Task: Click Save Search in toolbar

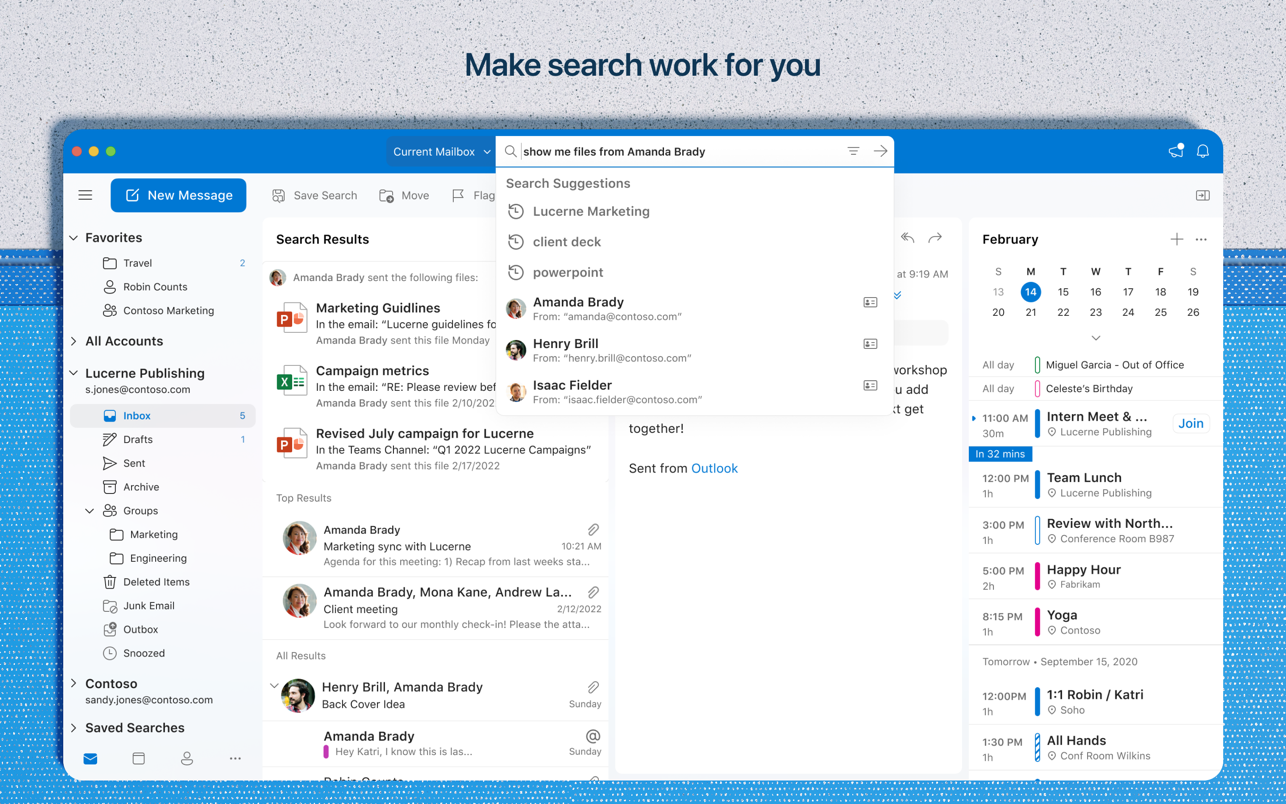Action: click(x=314, y=195)
